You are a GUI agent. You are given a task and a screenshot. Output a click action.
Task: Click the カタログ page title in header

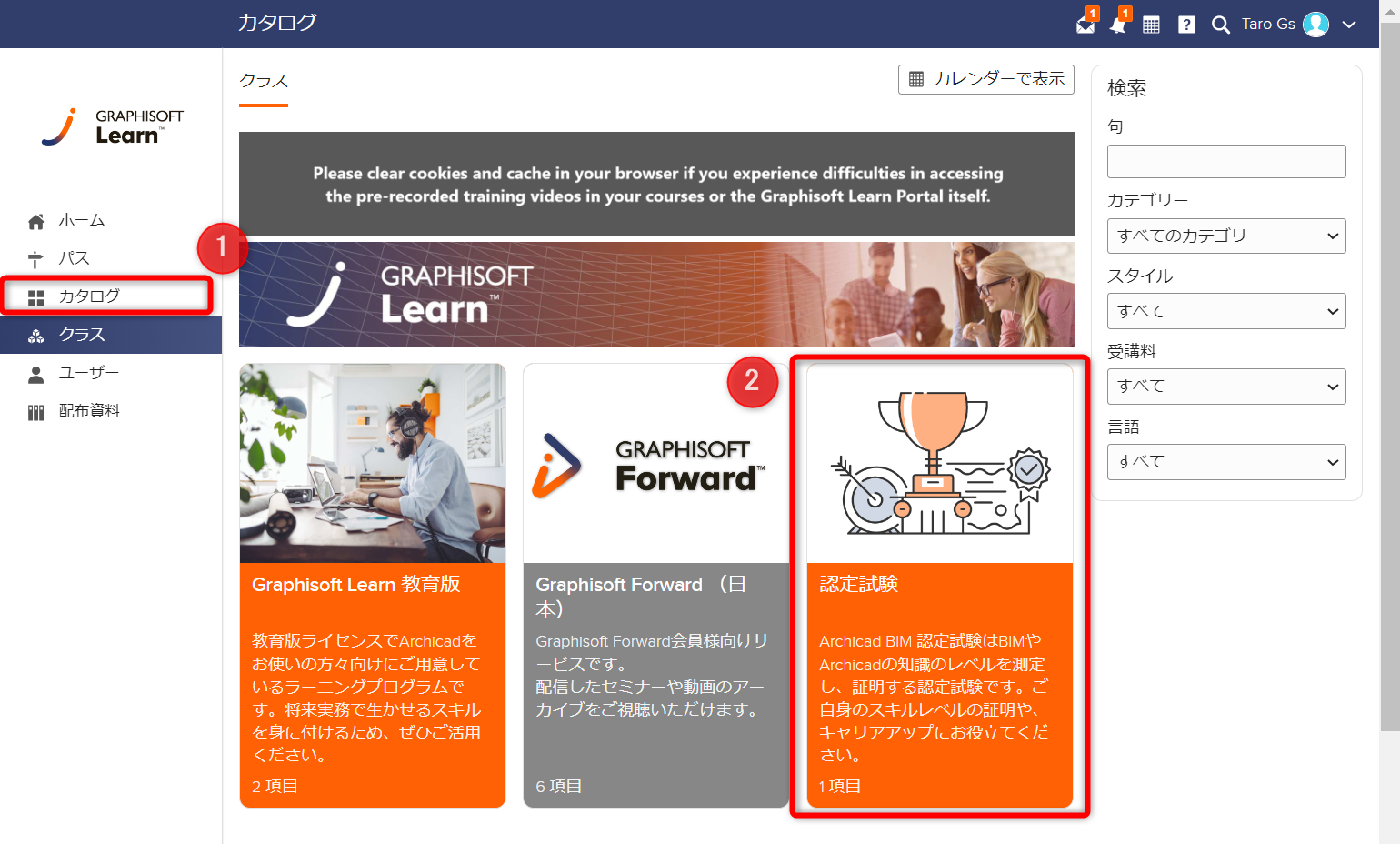[277, 22]
